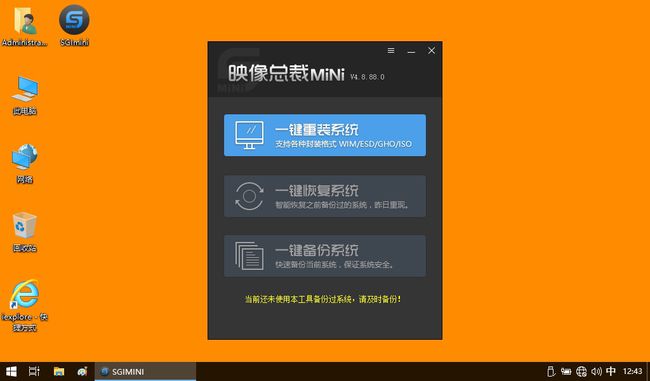This screenshot has height=381, width=650.
Task: Open the network globe tray icon
Action: (581, 371)
